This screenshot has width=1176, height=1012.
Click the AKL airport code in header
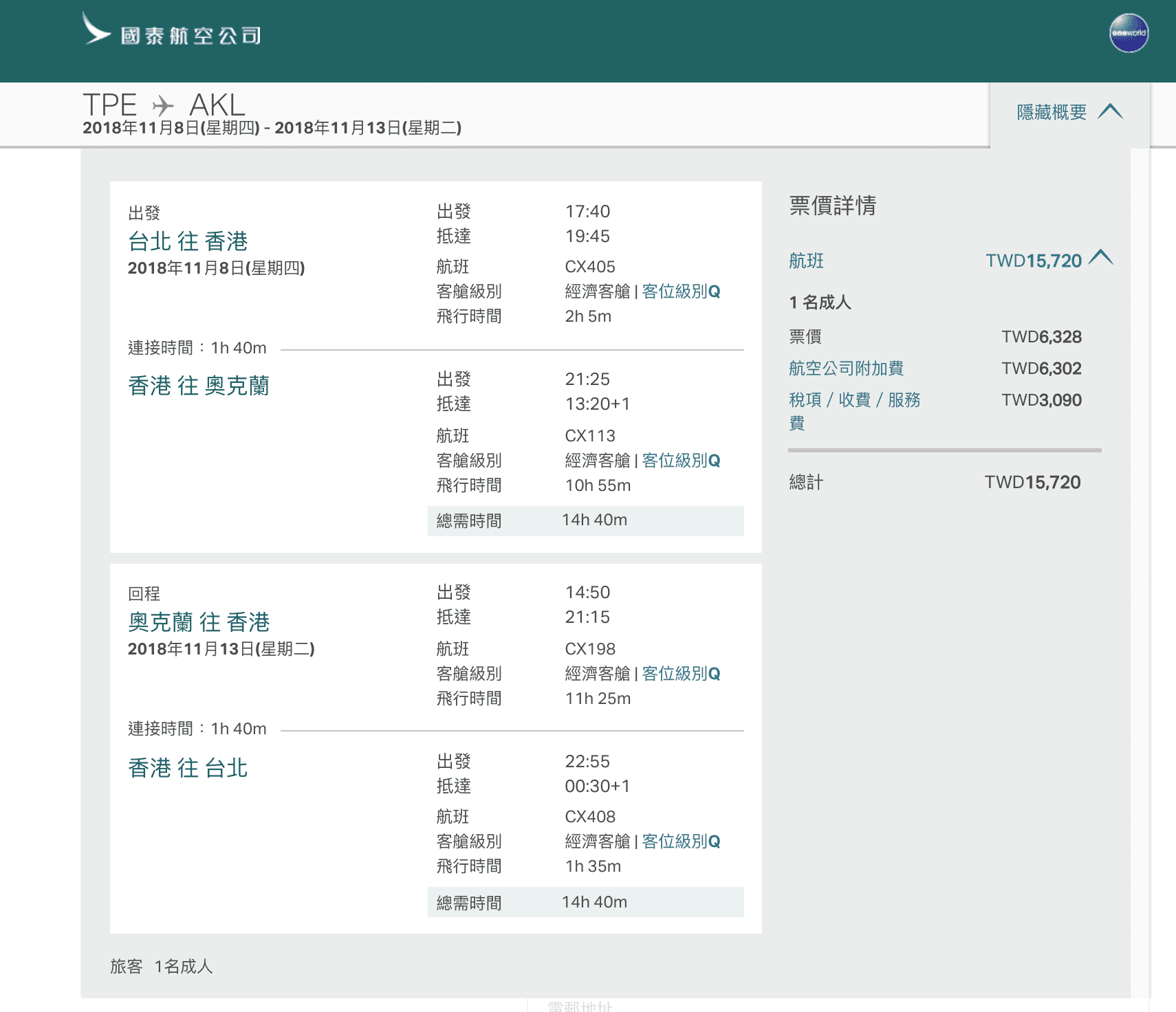pyautogui.click(x=217, y=105)
